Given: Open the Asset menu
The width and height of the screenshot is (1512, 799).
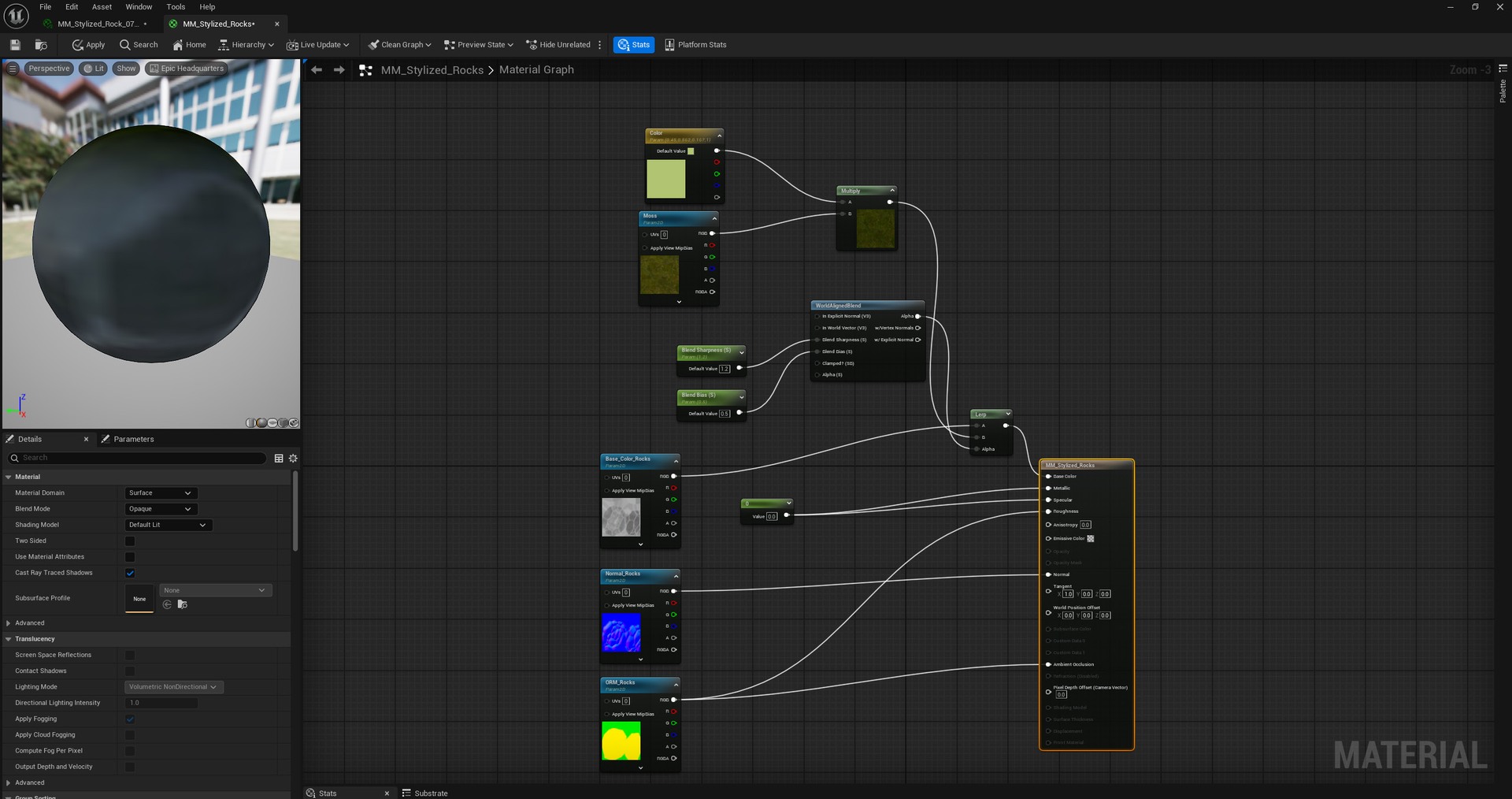Looking at the screenshot, I should (x=102, y=7).
